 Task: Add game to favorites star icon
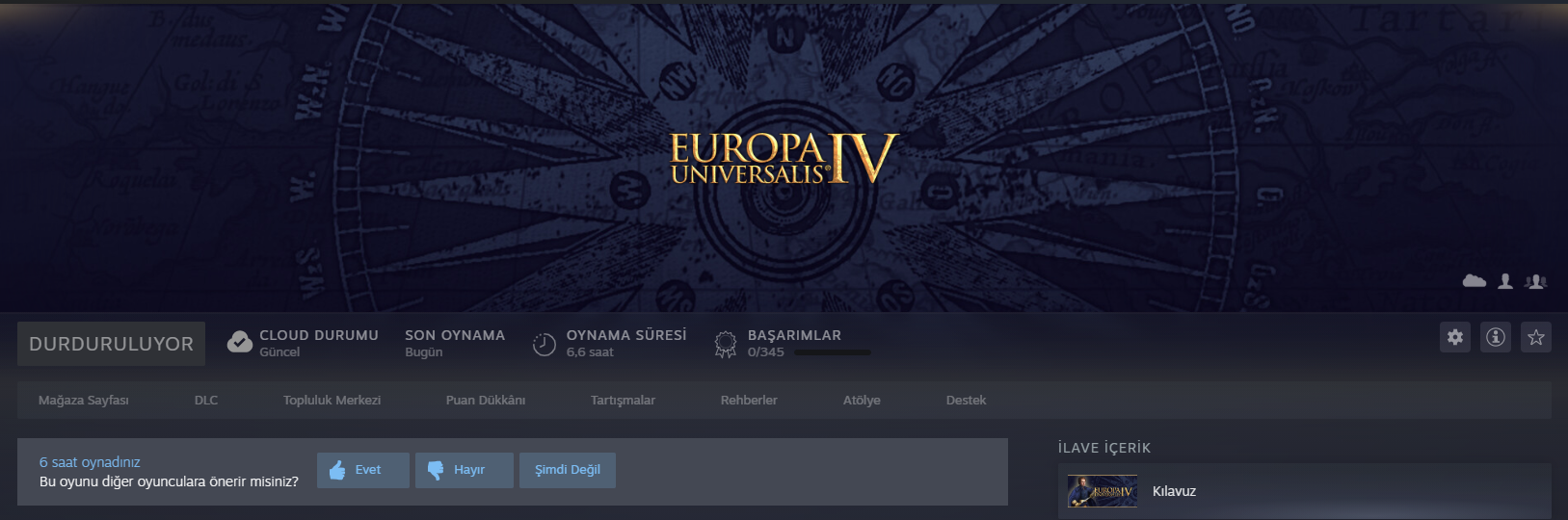(x=1535, y=337)
